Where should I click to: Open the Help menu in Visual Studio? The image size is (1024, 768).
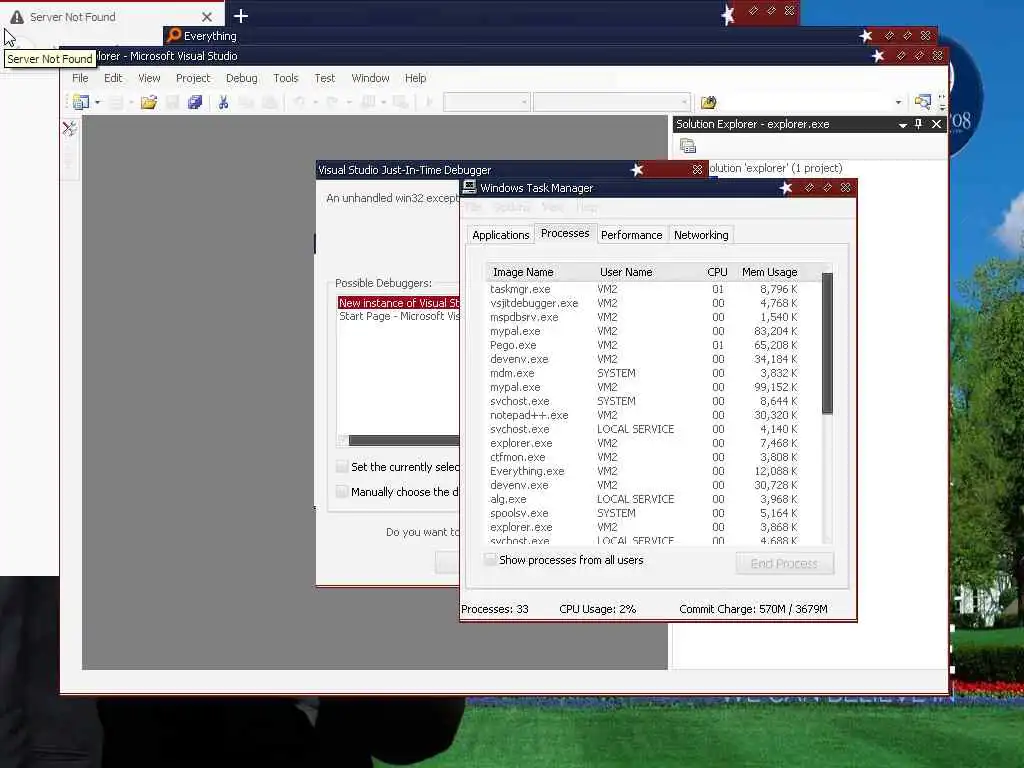coord(415,78)
